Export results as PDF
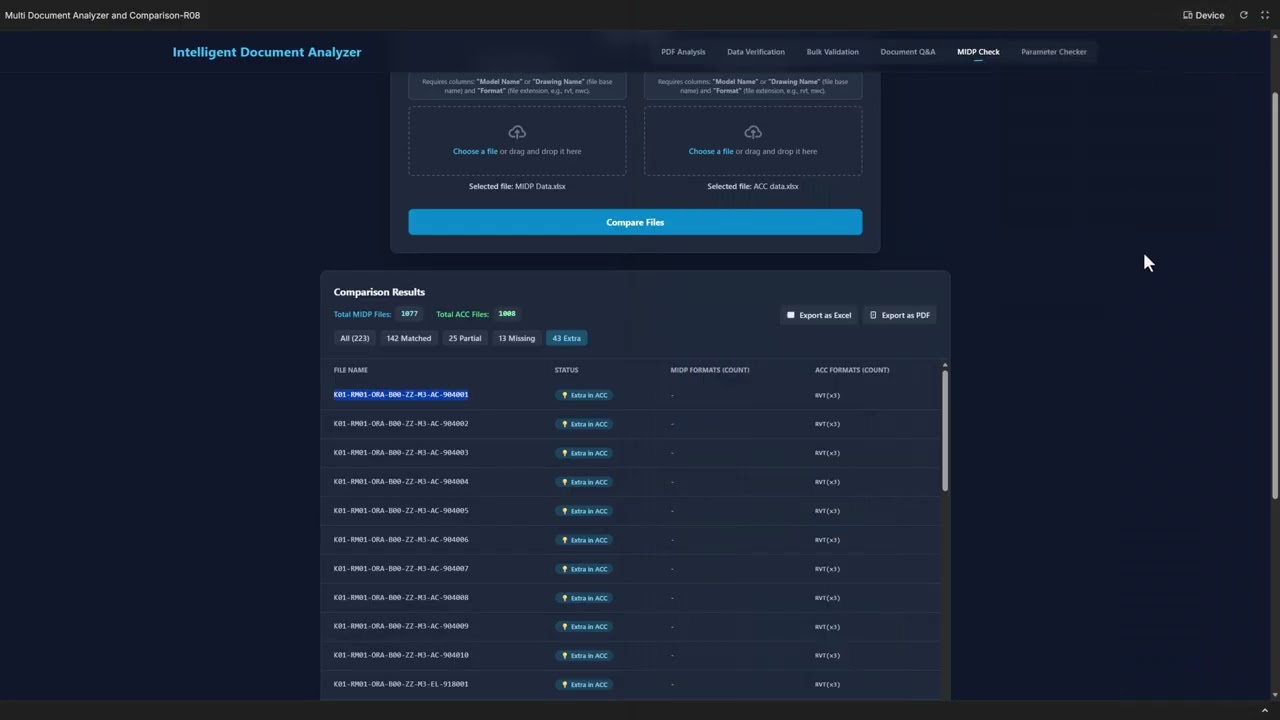This screenshot has width=1280, height=720. (x=900, y=315)
